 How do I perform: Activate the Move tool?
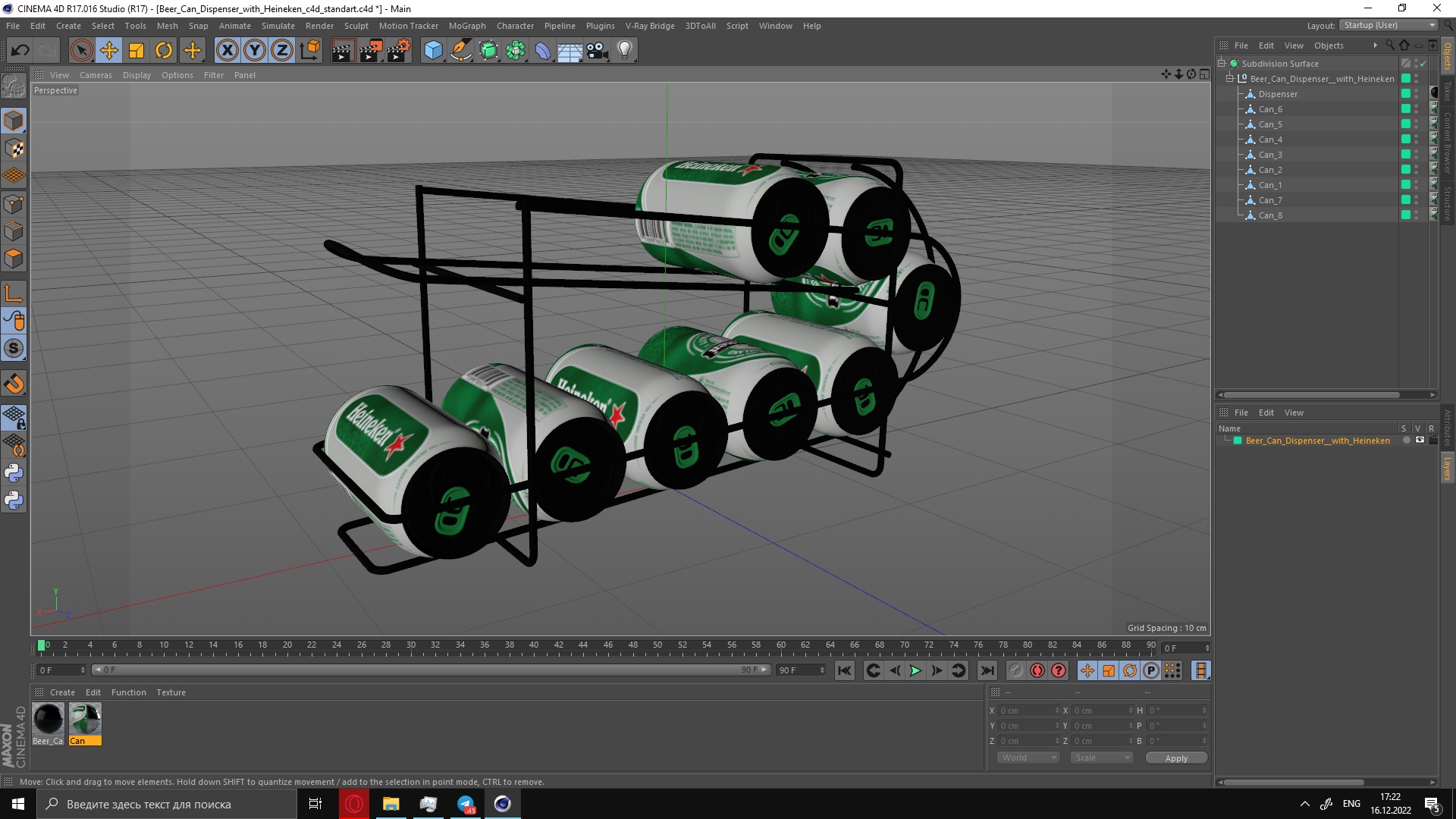109,51
